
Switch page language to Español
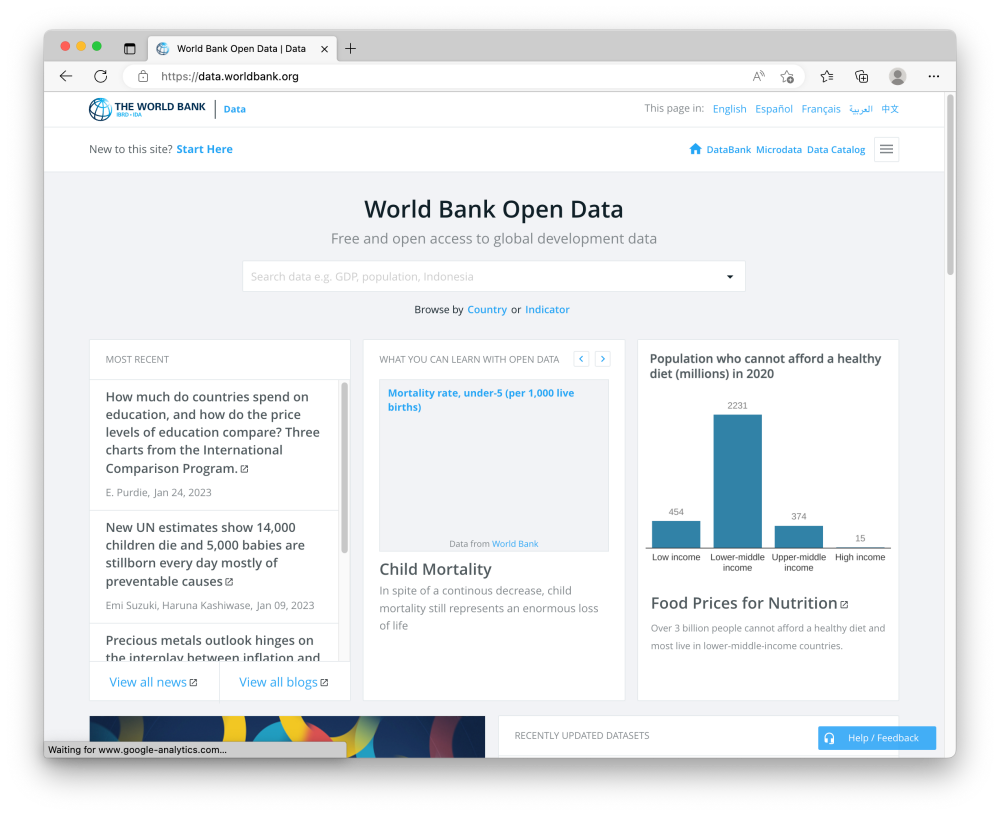774,109
